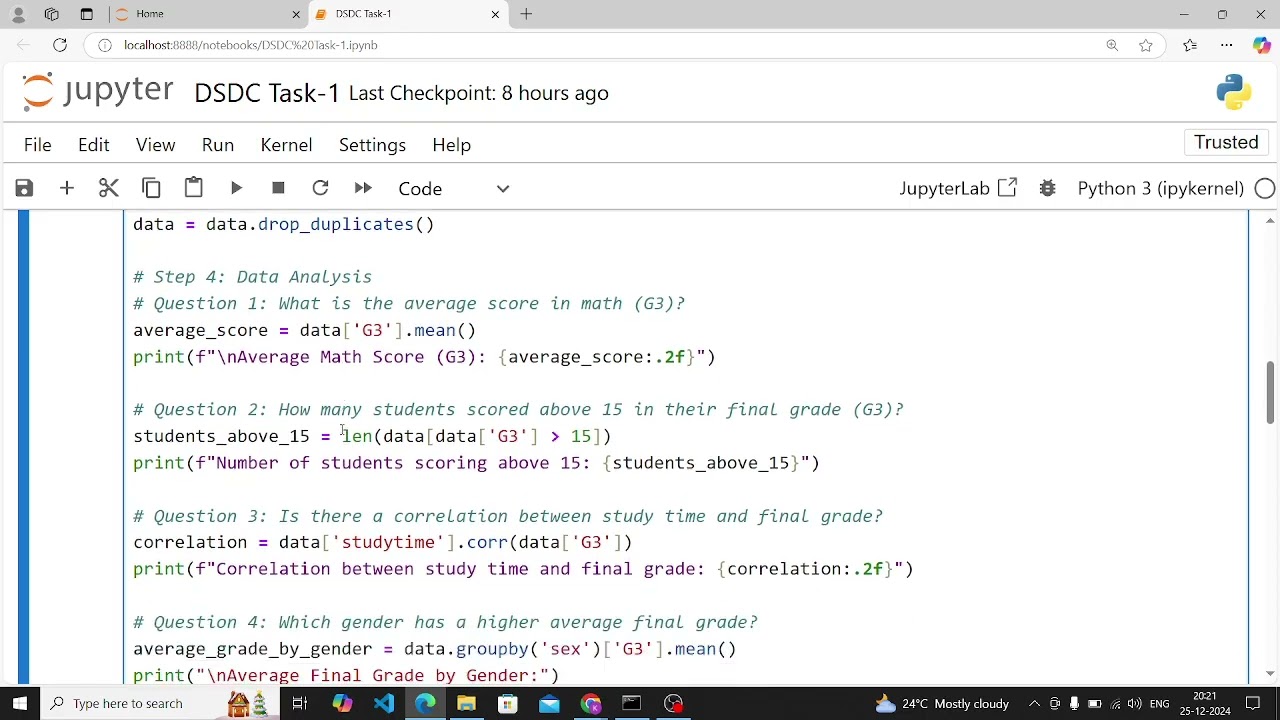Close the DSDC Task-1 browser tab

[495, 14]
